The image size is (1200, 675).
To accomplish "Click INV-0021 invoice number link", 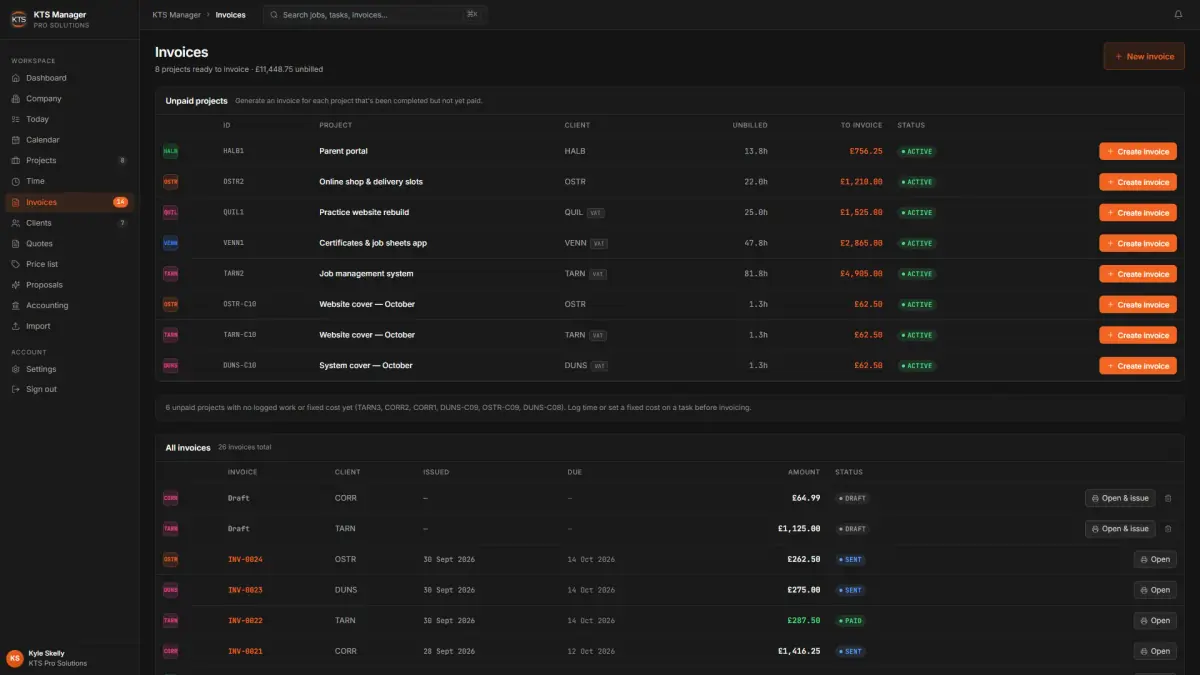I will (245, 651).
